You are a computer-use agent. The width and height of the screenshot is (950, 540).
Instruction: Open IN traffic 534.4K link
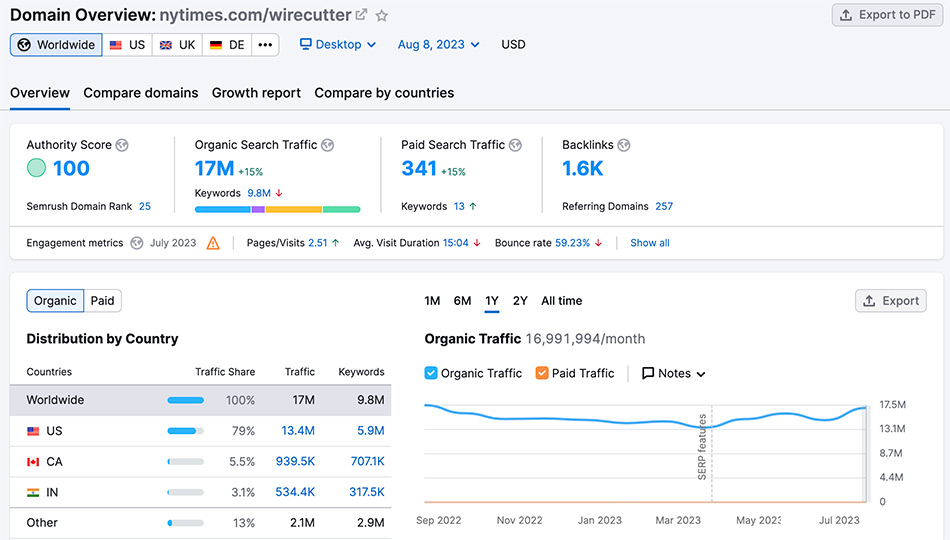pos(295,492)
